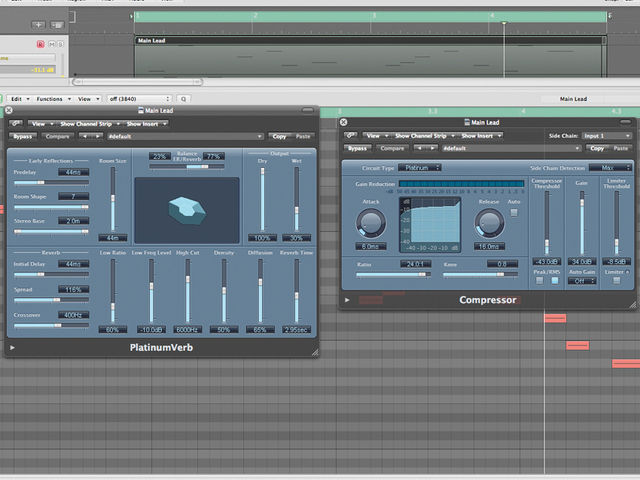
Task: Open View menu in piano roll toolbar
Action: click(88, 99)
